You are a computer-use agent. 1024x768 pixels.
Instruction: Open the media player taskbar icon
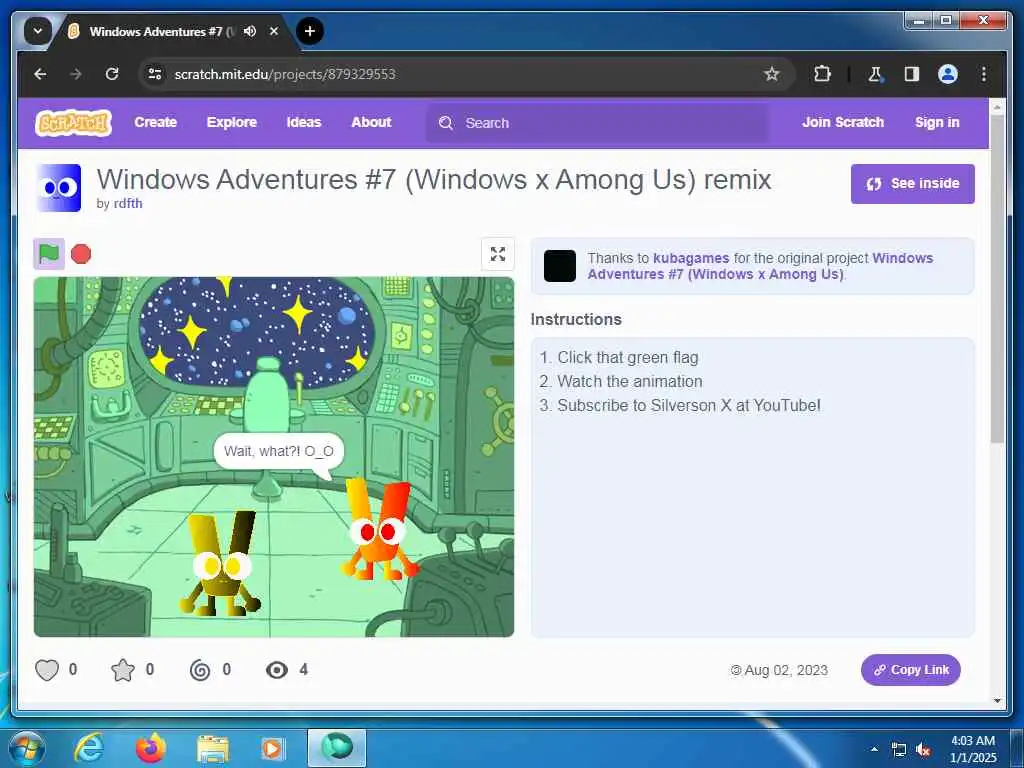[x=273, y=748]
